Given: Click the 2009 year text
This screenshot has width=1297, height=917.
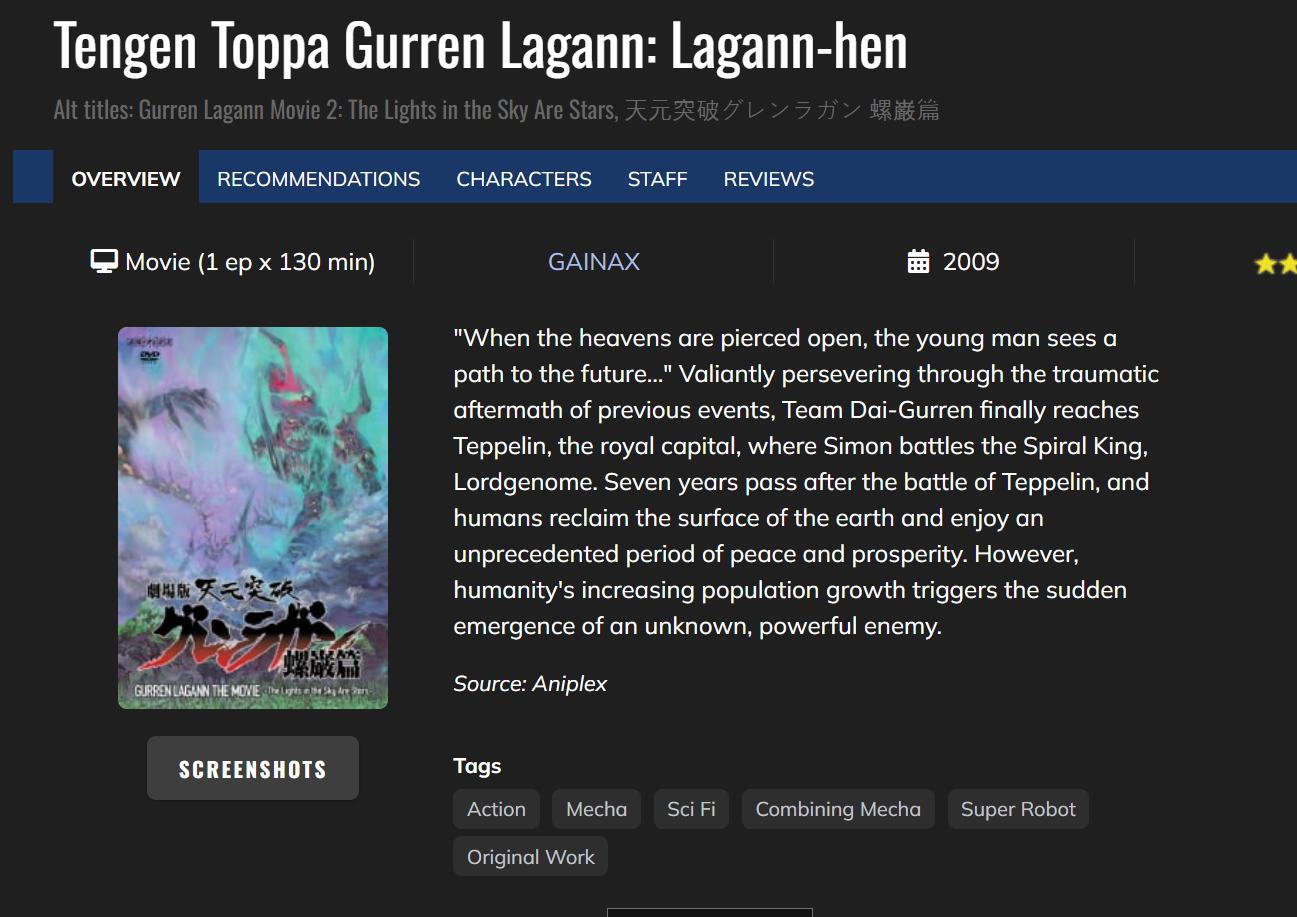Looking at the screenshot, I should [x=971, y=262].
